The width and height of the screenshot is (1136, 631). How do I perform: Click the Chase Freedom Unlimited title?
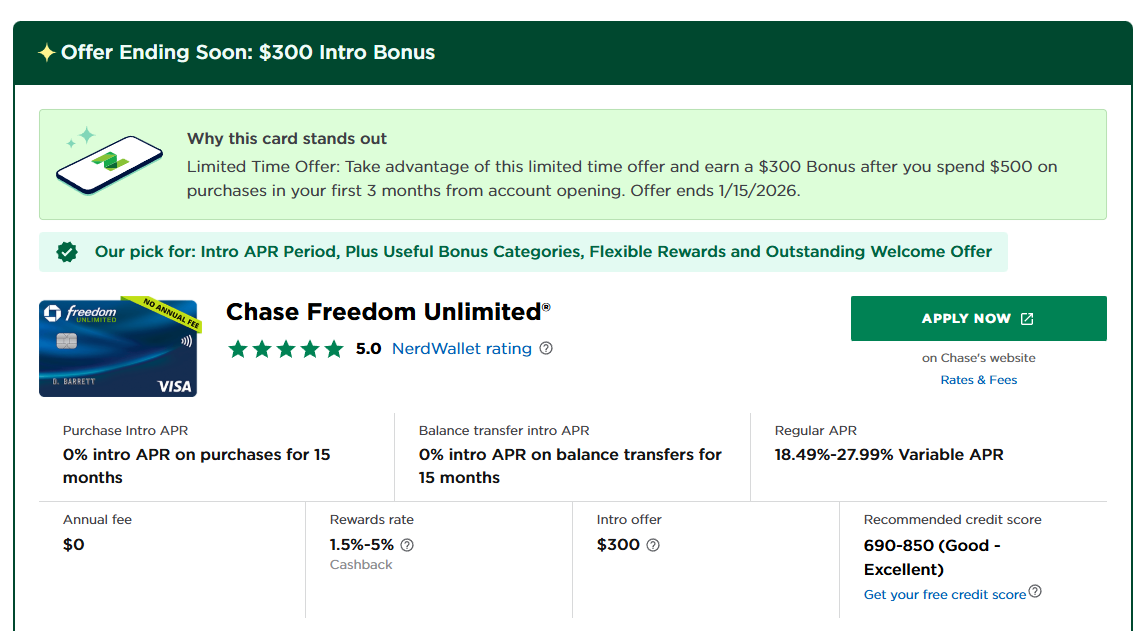(388, 312)
